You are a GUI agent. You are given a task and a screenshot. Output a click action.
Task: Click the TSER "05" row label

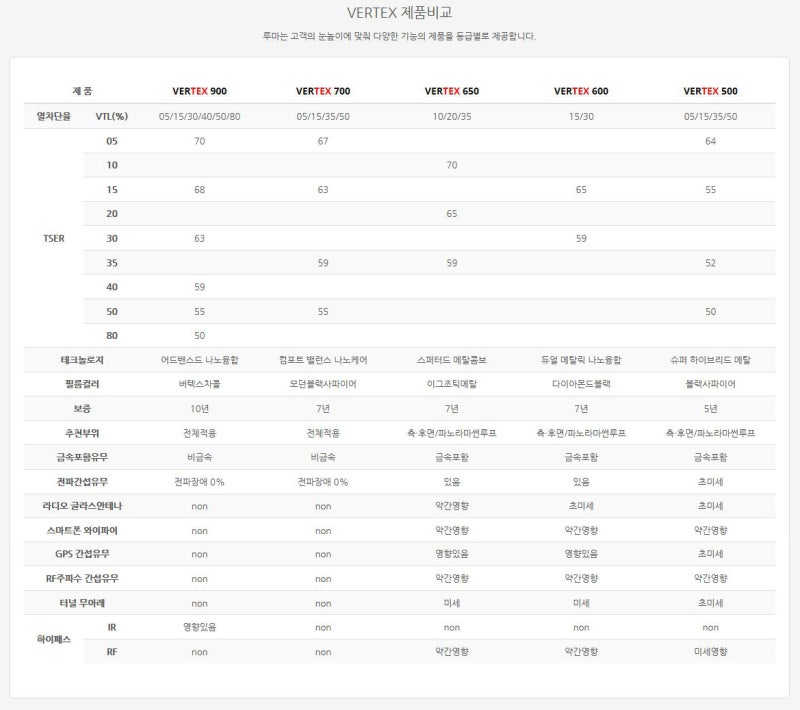coord(112,141)
